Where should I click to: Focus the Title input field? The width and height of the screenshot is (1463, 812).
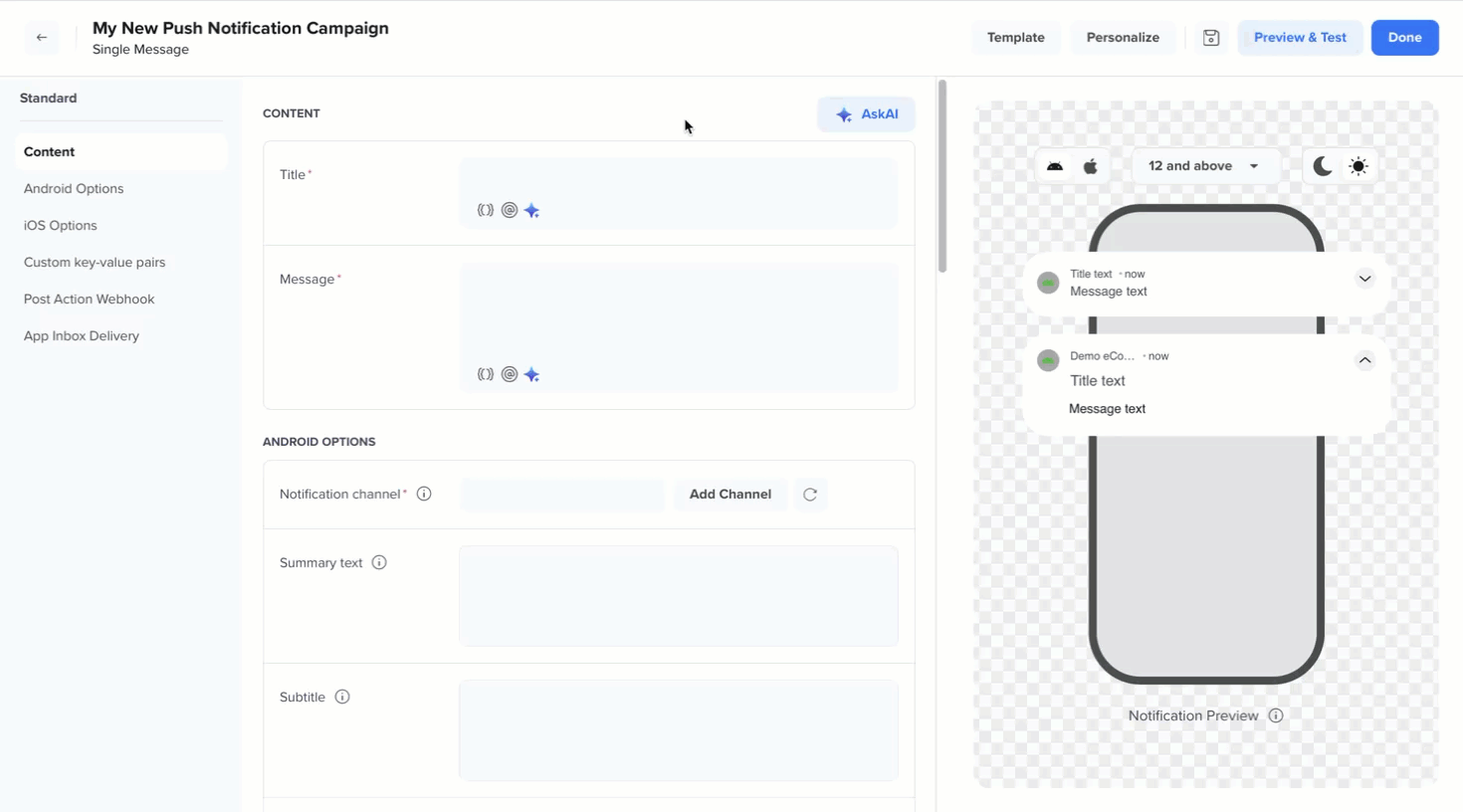679,193
